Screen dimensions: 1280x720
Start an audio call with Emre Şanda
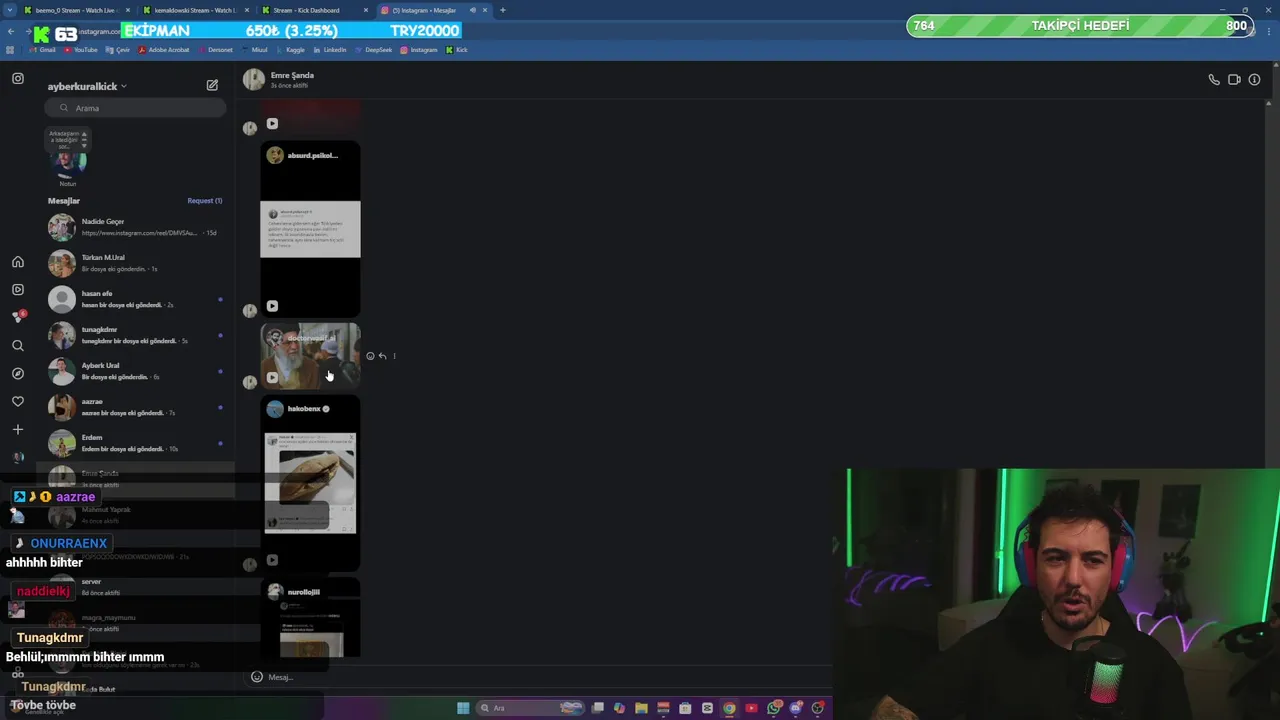tap(1214, 80)
